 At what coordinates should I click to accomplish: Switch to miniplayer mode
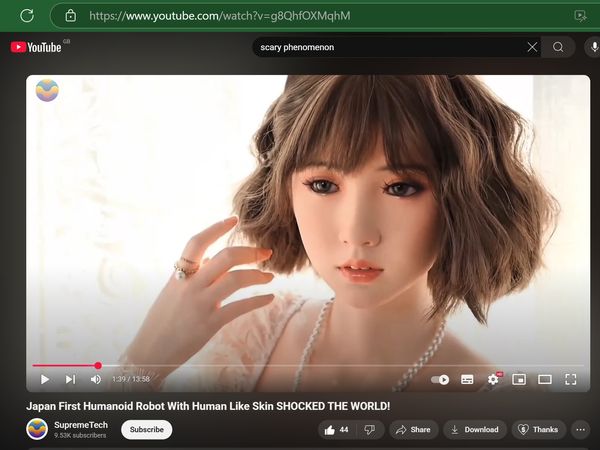[x=519, y=379]
